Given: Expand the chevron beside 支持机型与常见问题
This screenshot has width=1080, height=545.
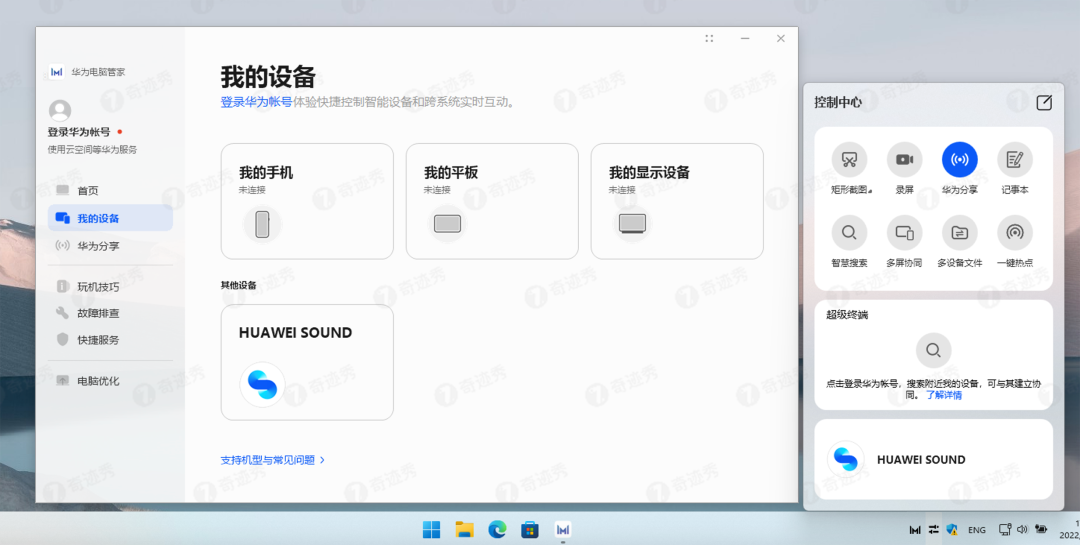Looking at the screenshot, I should (x=322, y=460).
